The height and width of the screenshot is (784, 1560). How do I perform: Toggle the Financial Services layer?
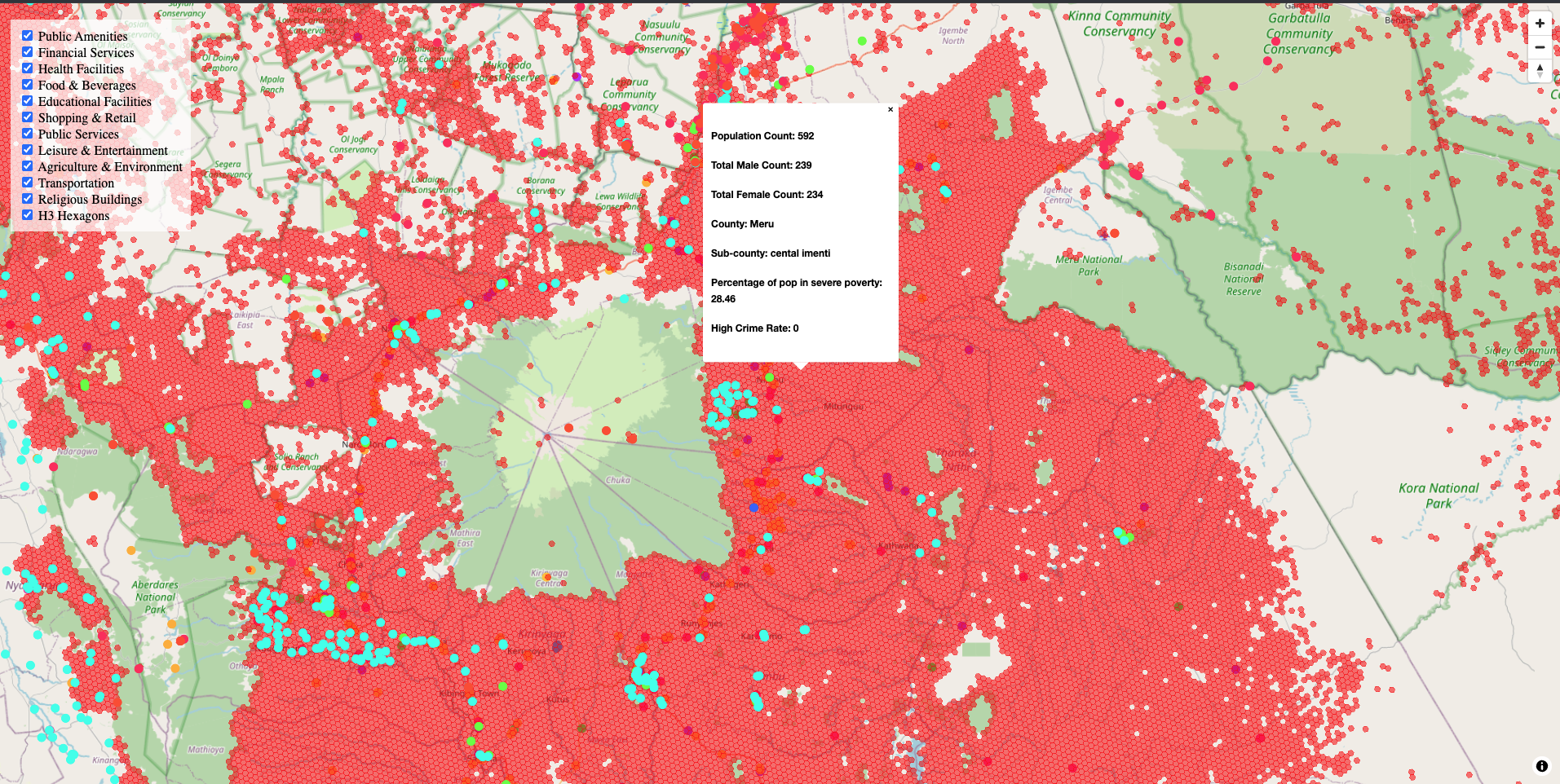tap(28, 52)
